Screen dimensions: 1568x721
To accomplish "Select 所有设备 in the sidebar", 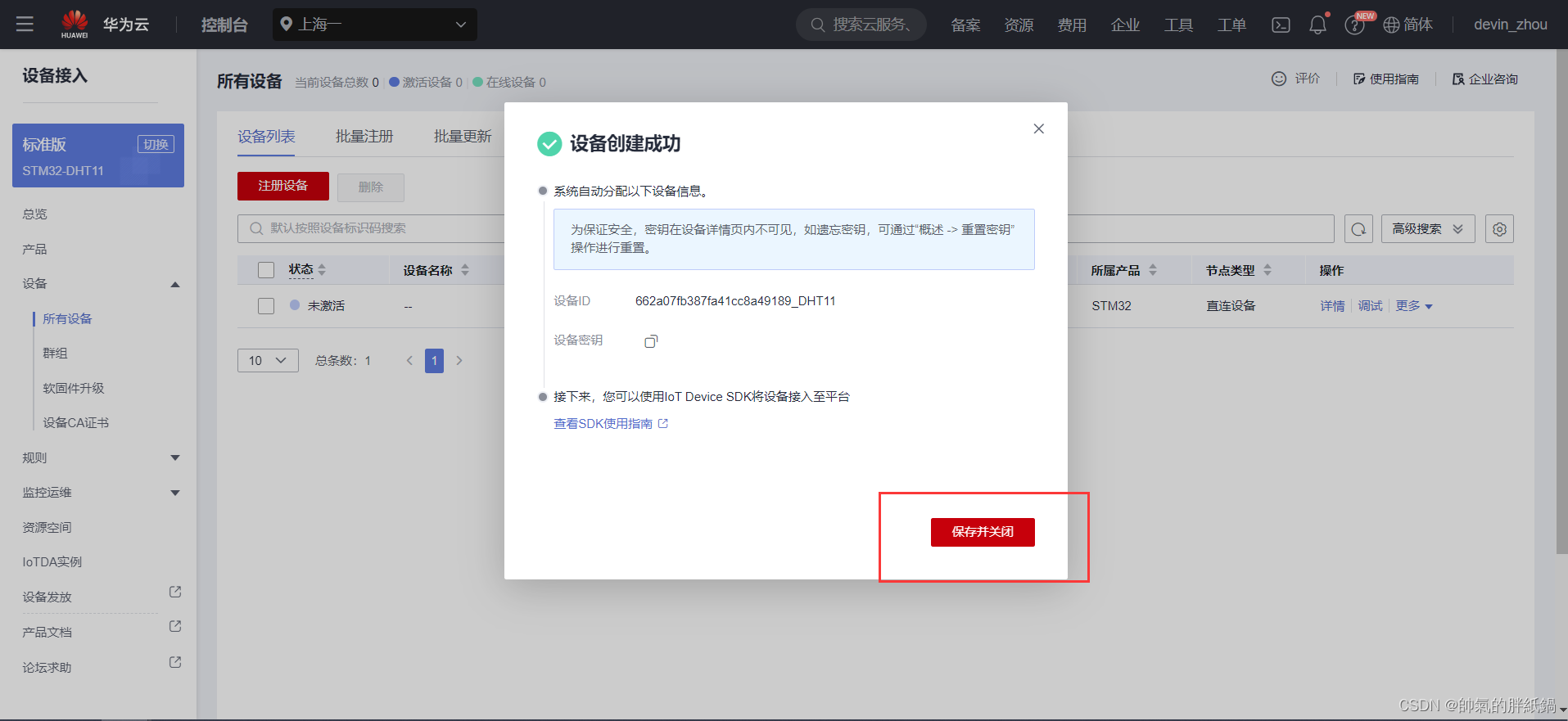I will [67, 318].
